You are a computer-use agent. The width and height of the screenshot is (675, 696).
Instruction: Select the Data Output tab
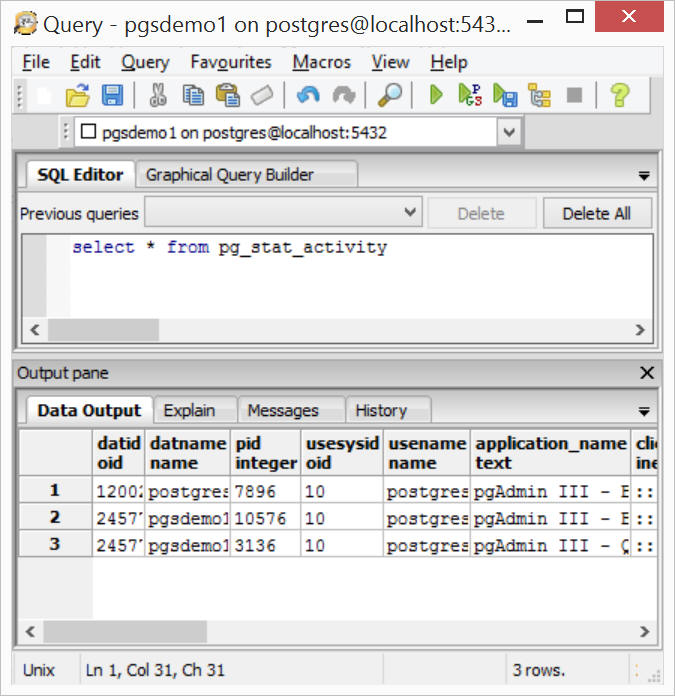tap(89, 411)
